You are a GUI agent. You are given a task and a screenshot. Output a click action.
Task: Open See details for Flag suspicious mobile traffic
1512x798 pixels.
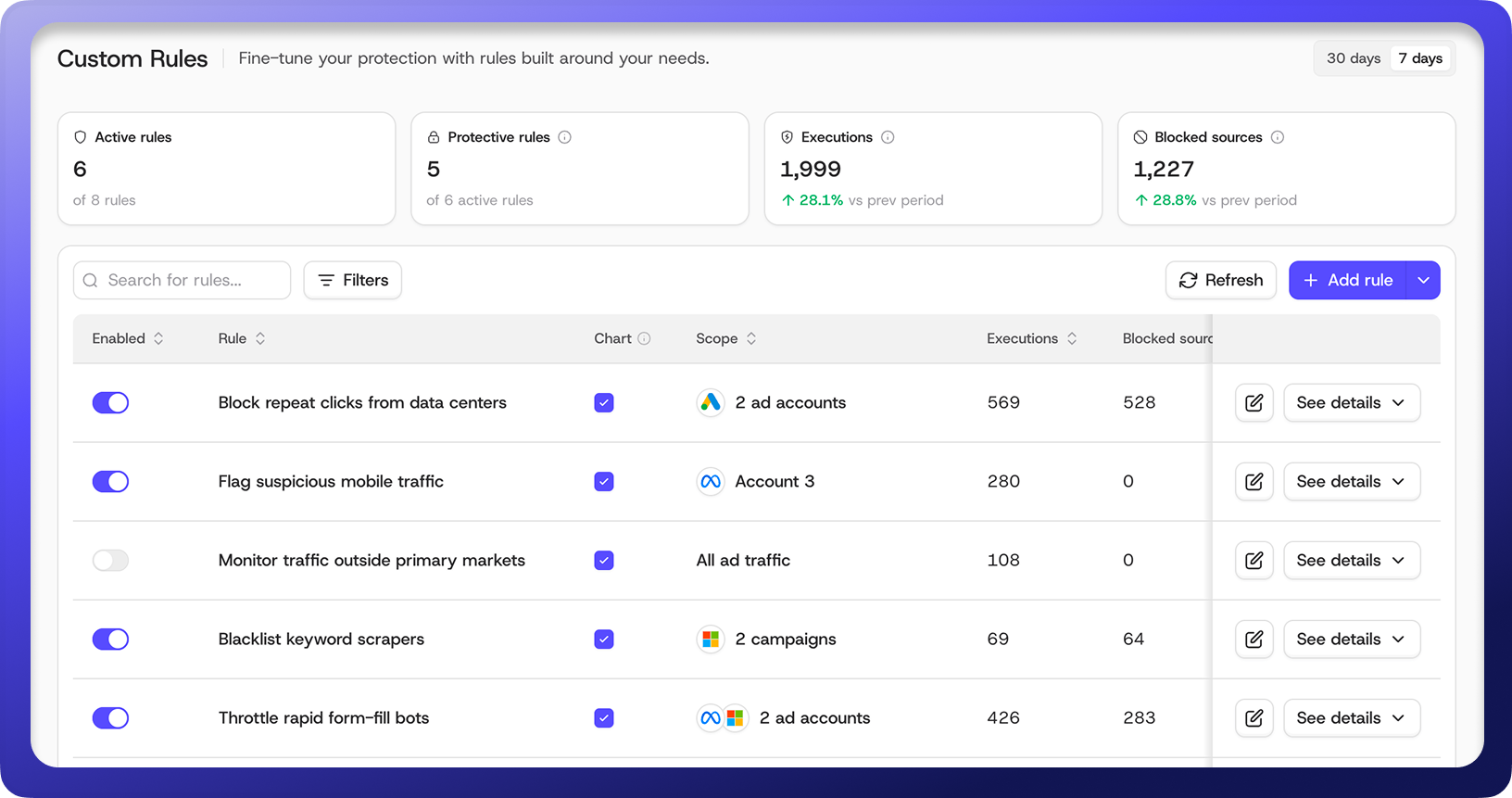tap(1352, 481)
